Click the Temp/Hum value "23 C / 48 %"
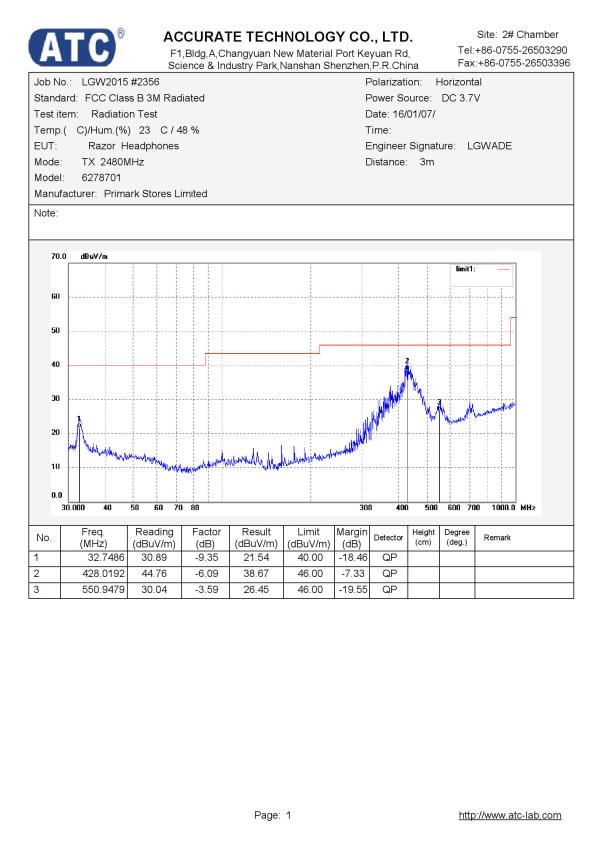The height and width of the screenshot is (853, 603). point(169,130)
